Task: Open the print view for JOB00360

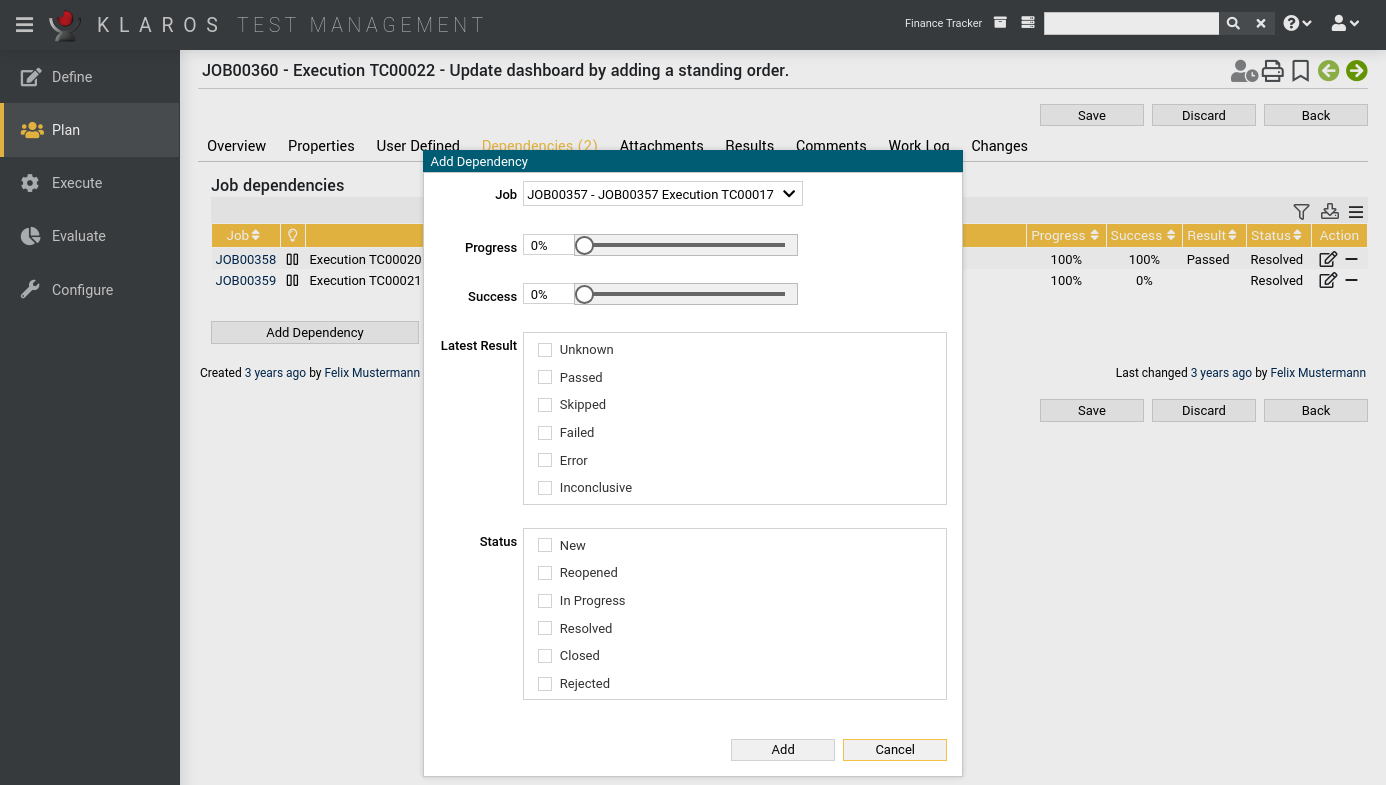Action: pos(1273,71)
